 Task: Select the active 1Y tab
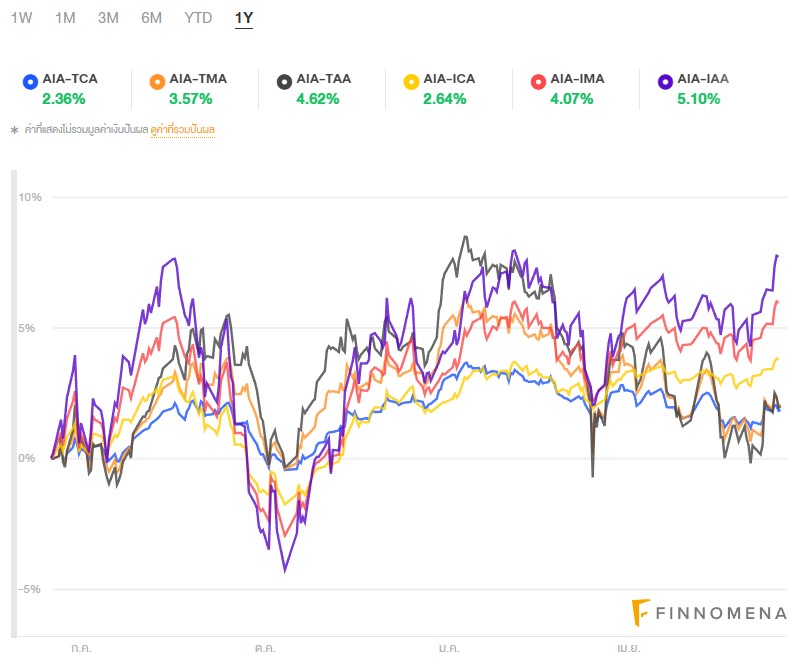[x=243, y=18]
